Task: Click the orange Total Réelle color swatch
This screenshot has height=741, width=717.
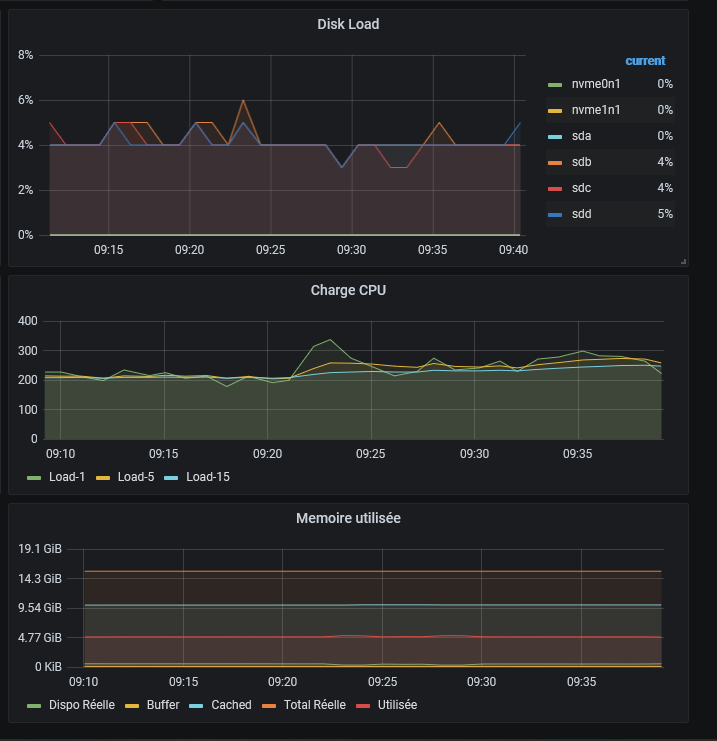Action: tap(268, 706)
